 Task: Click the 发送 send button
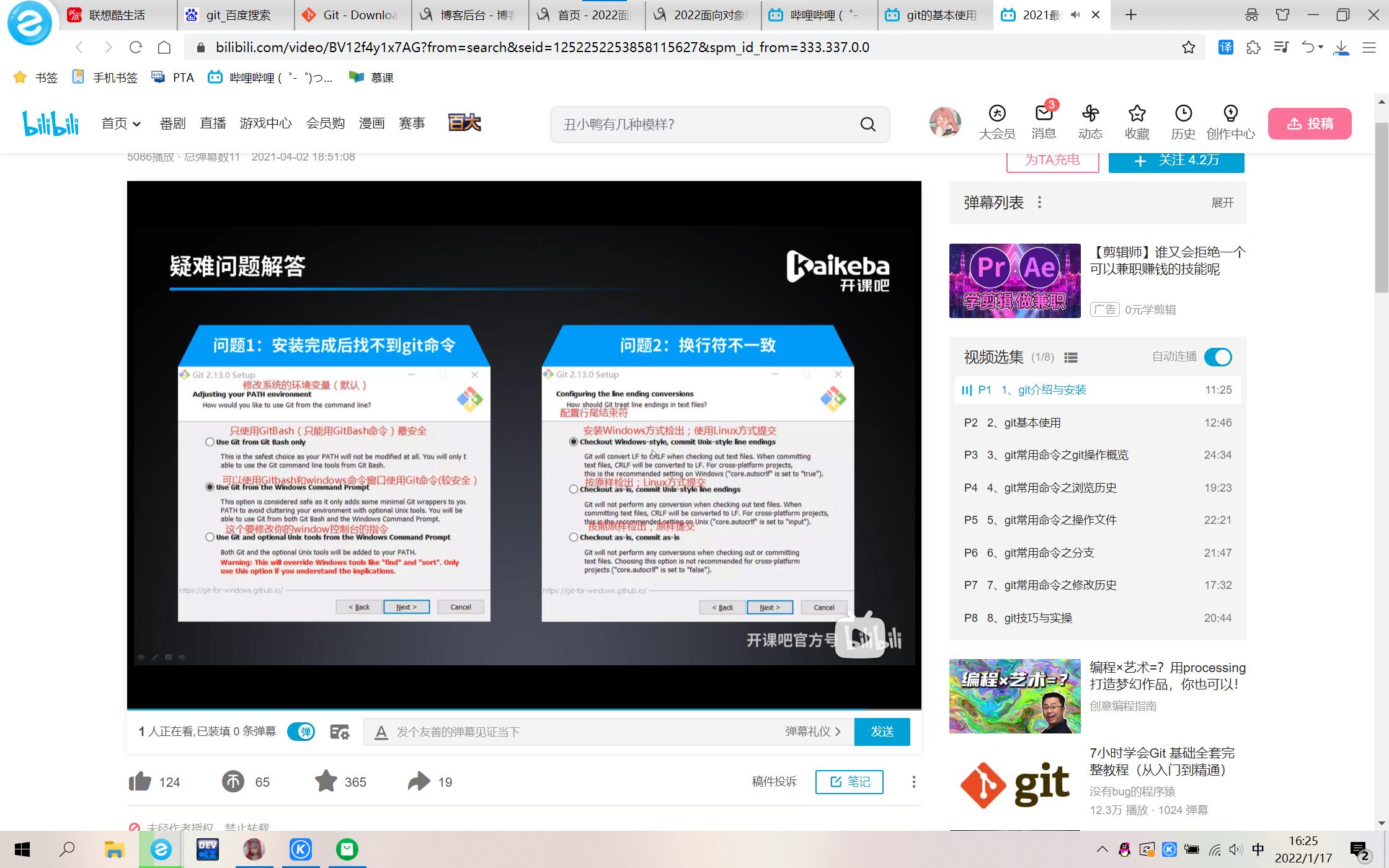click(x=882, y=732)
